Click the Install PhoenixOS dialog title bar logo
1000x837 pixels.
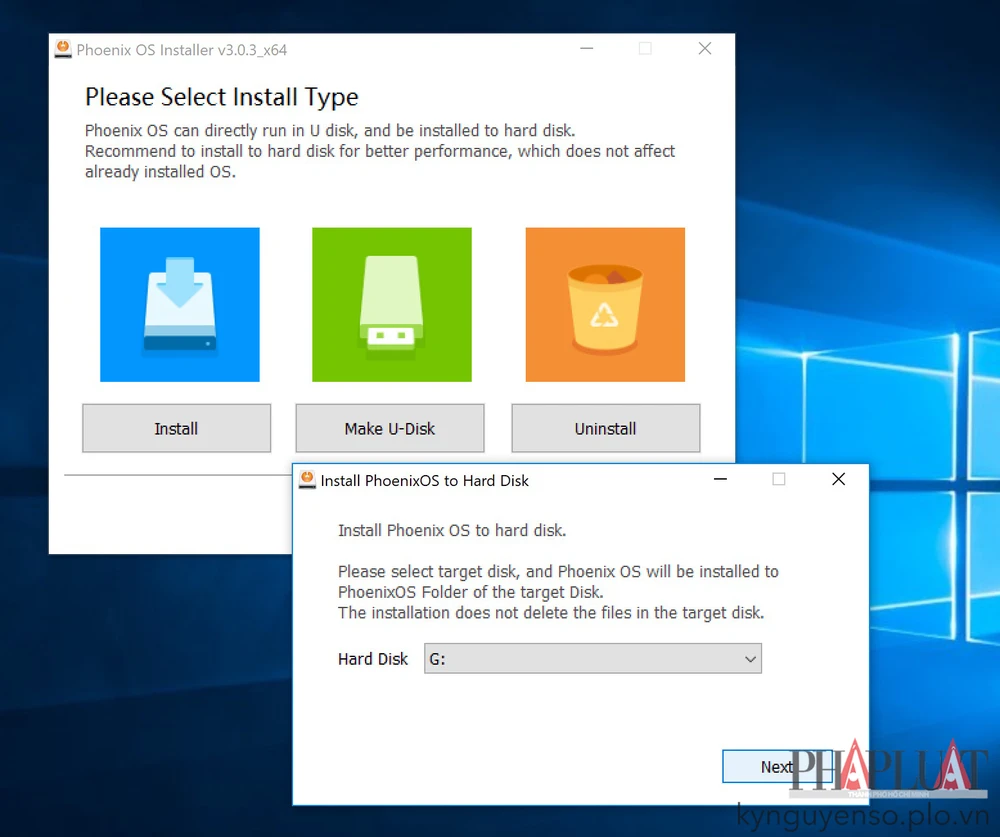(308, 480)
